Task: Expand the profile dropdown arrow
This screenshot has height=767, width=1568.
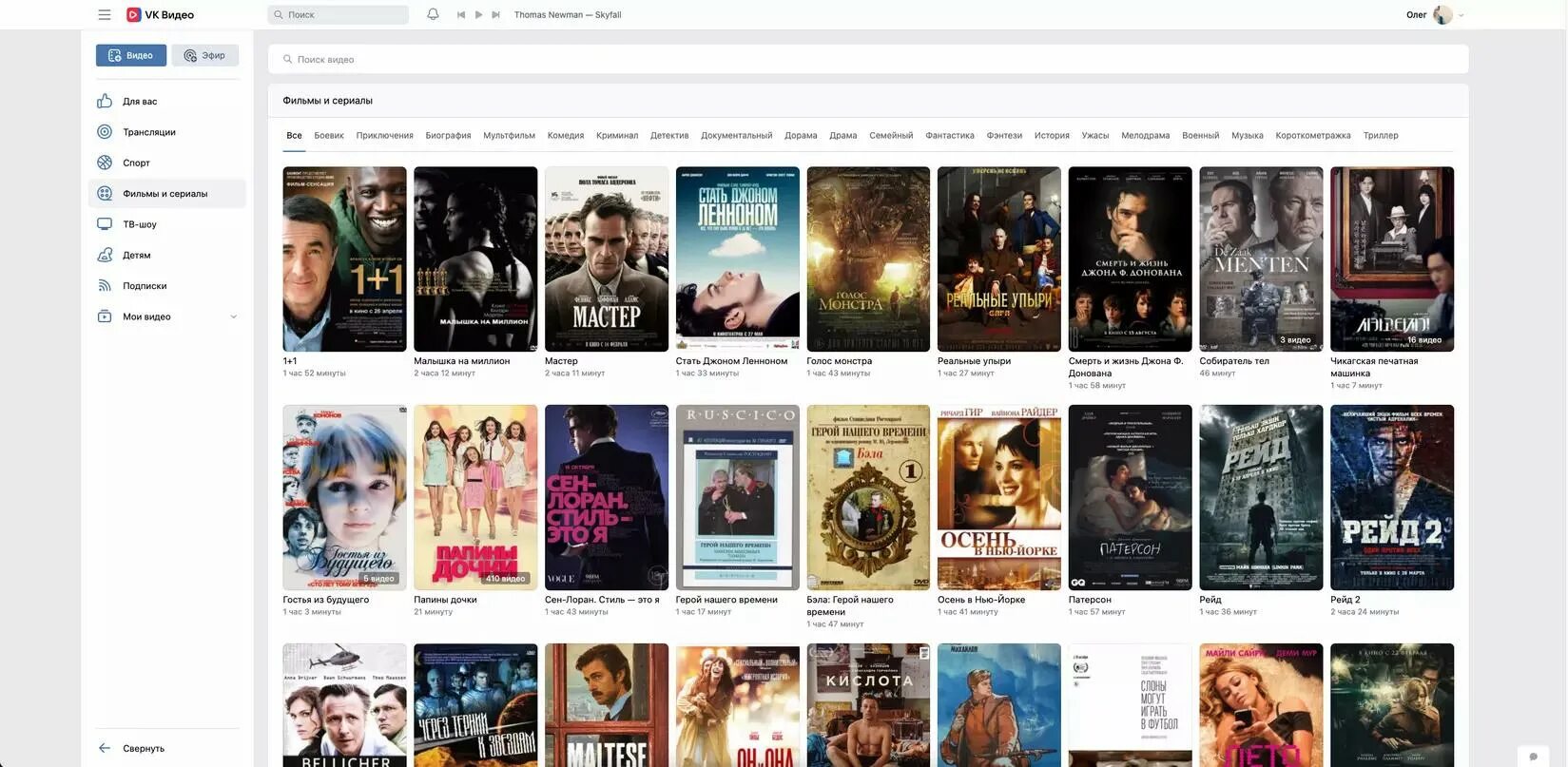Action: [x=1462, y=15]
